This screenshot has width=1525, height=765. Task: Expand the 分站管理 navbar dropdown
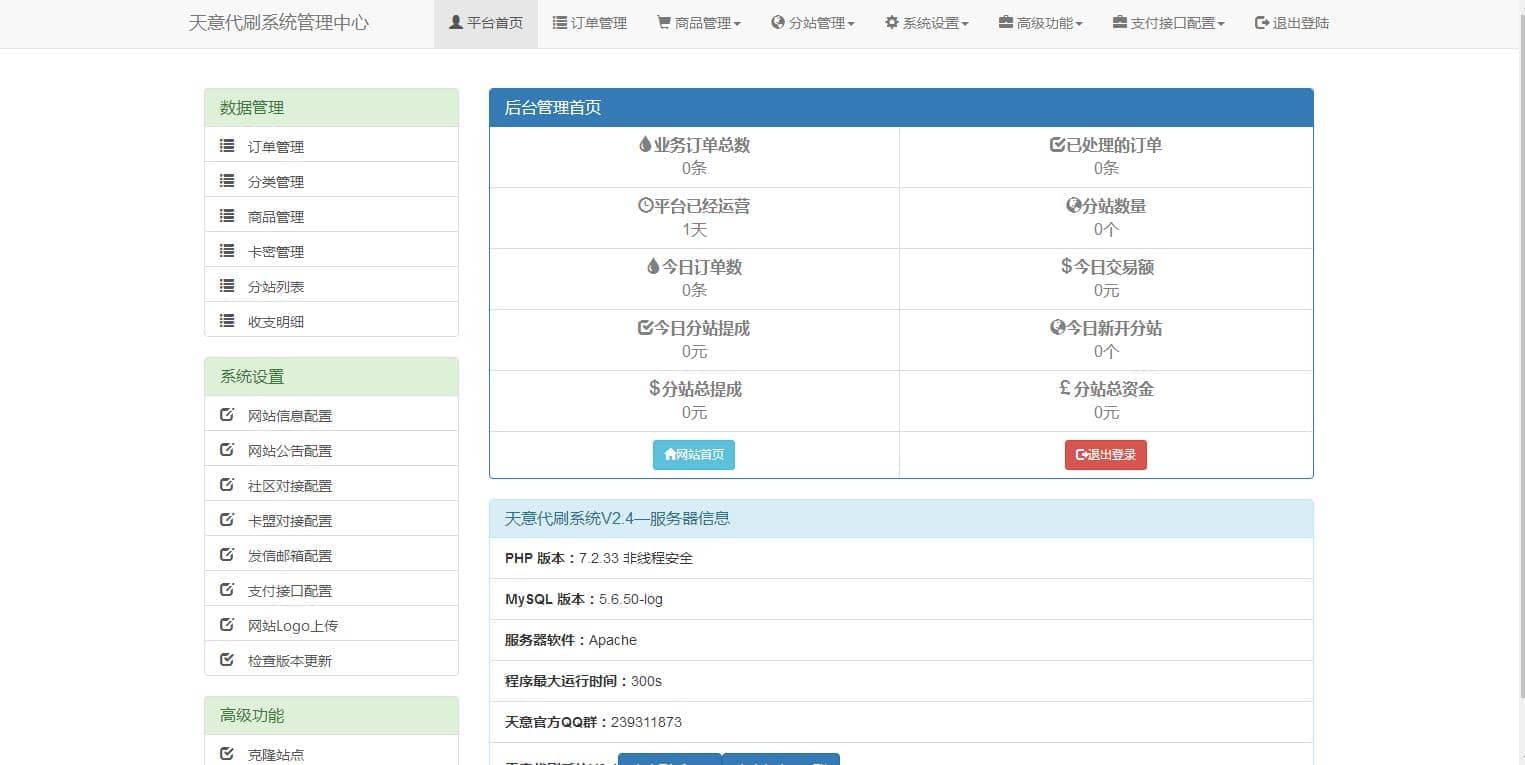click(x=812, y=23)
